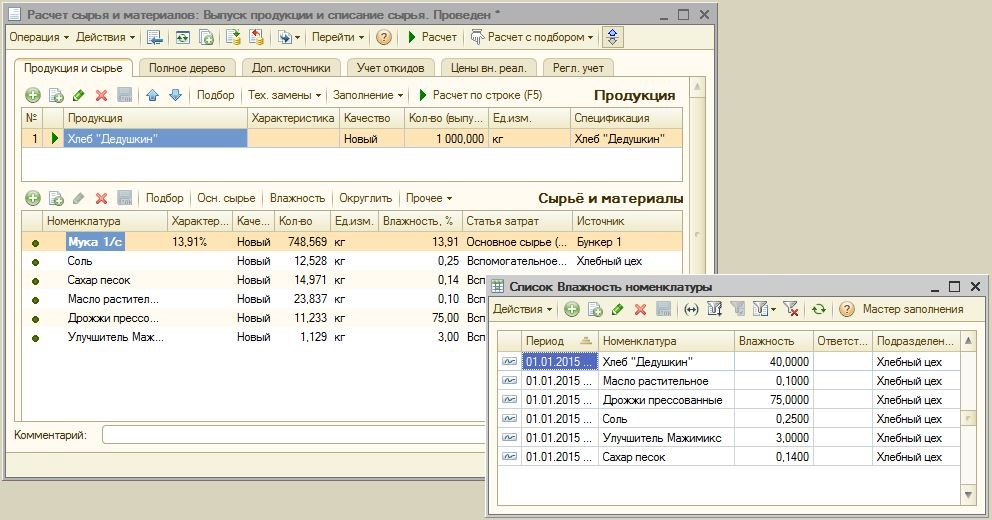
Task: Open filter history dropdown in Влажность list
Action: point(764,309)
